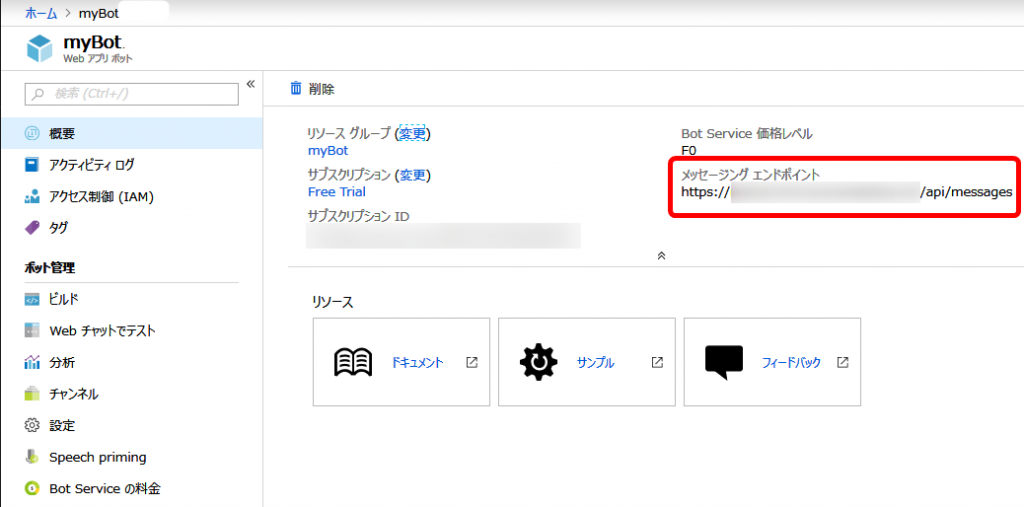The width and height of the screenshot is (1024, 507).
Task: Click the Web アプリ ボット subtitle
Action: 97,58
